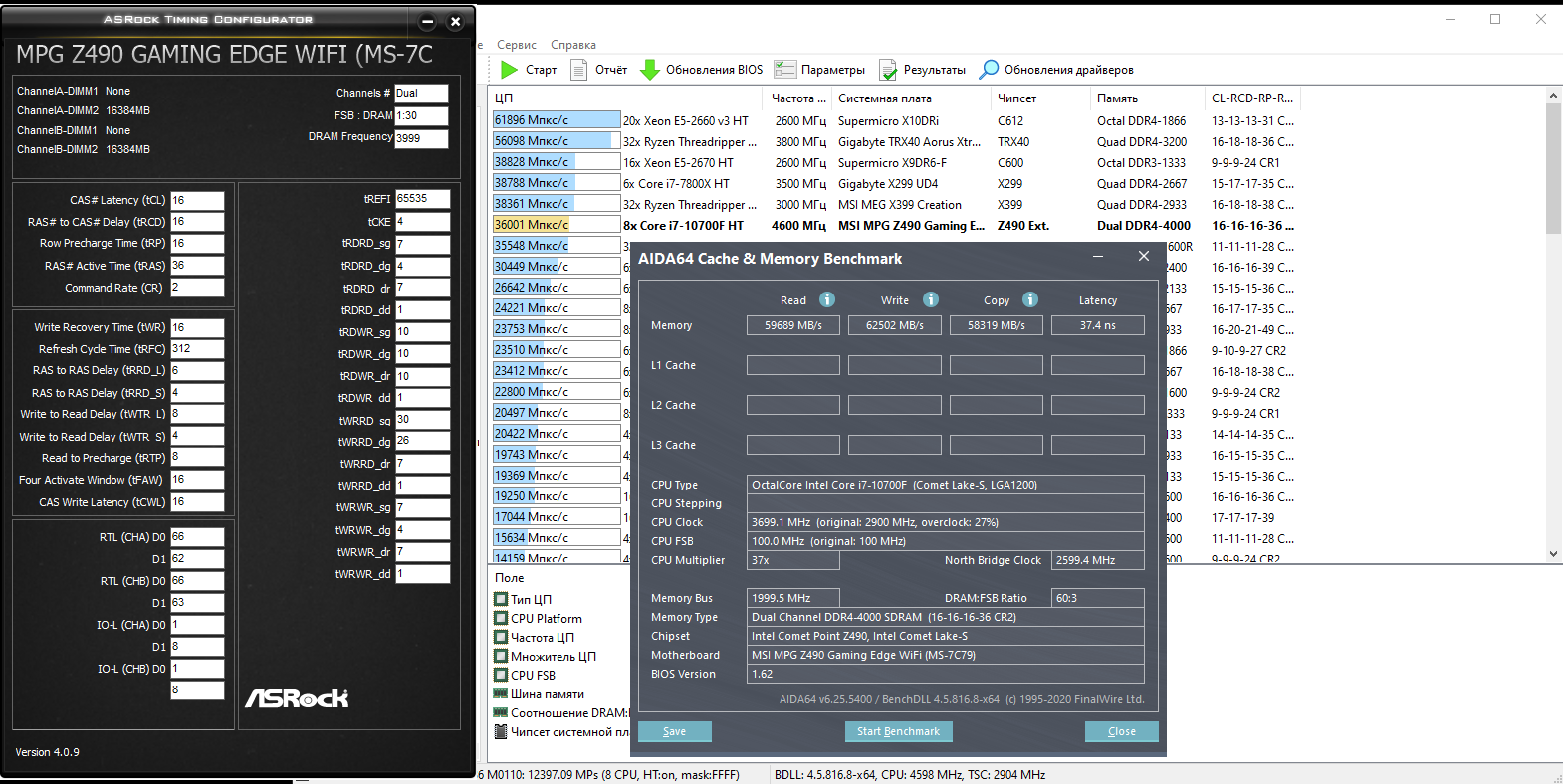This screenshot has height=784, width=1563.
Task: Open Параметры from the toolbar
Action: tap(820, 70)
